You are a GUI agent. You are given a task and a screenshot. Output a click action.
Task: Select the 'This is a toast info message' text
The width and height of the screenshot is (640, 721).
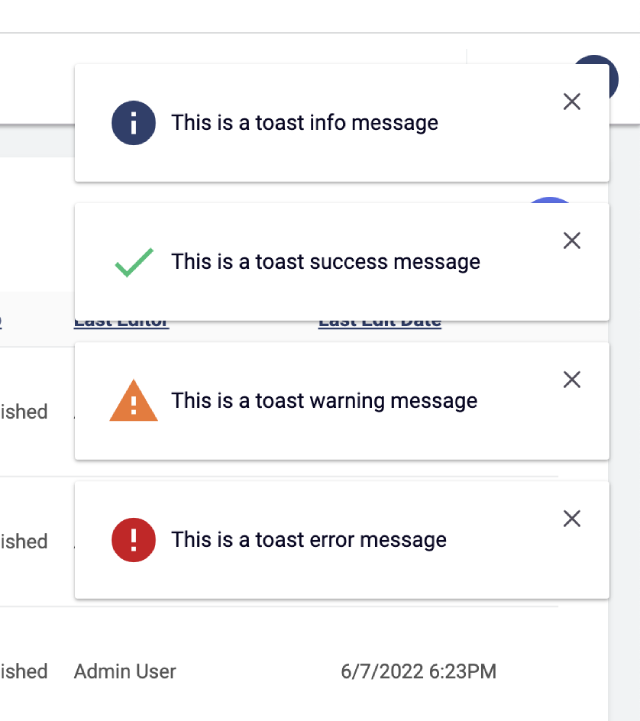[x=305, y=123]
